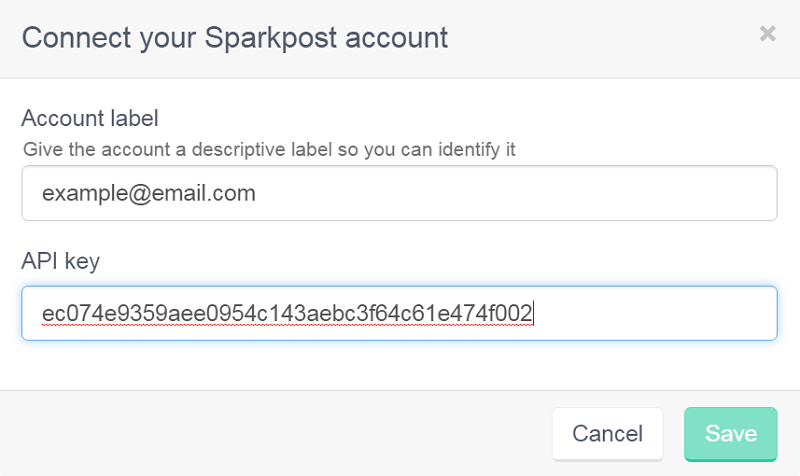
Task: Click the dialog footer left of Cancel
Action: click(x=276, y=434)
